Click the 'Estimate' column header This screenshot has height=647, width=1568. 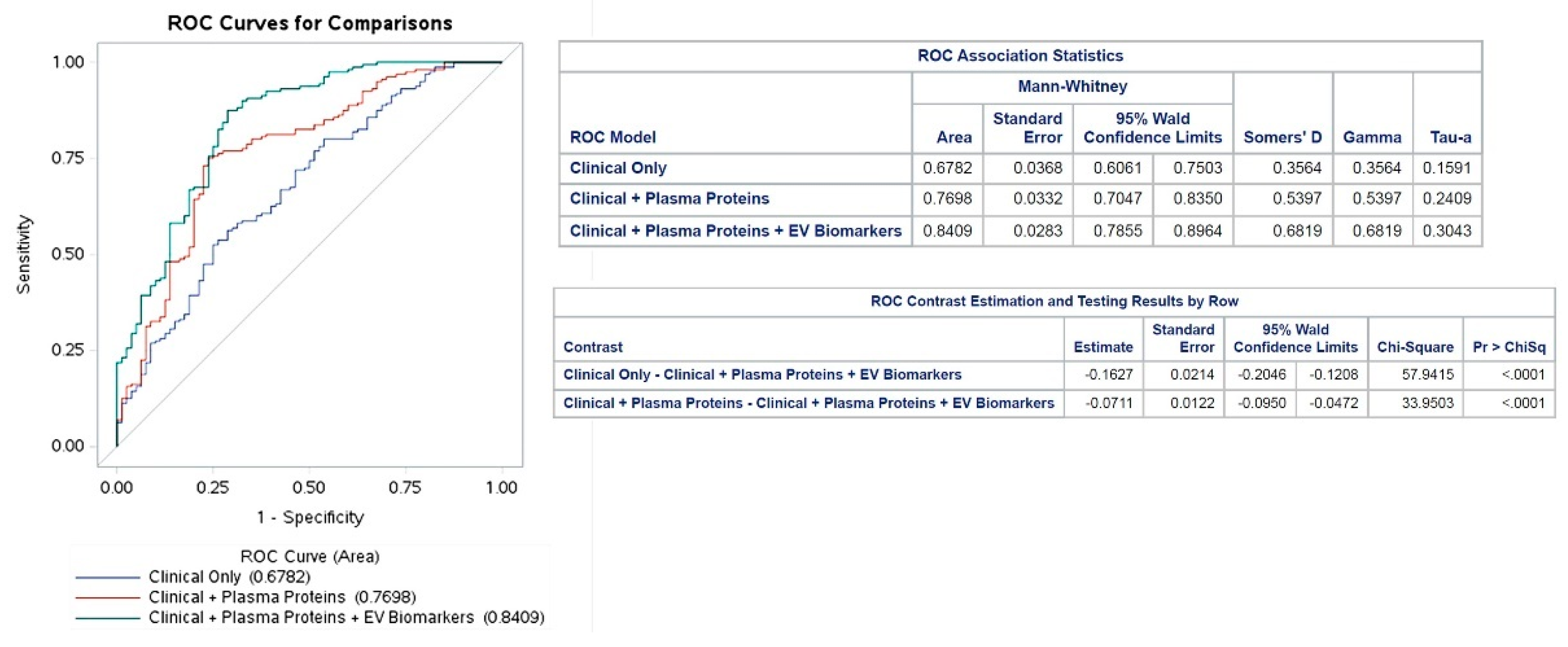click(1103, 347)
